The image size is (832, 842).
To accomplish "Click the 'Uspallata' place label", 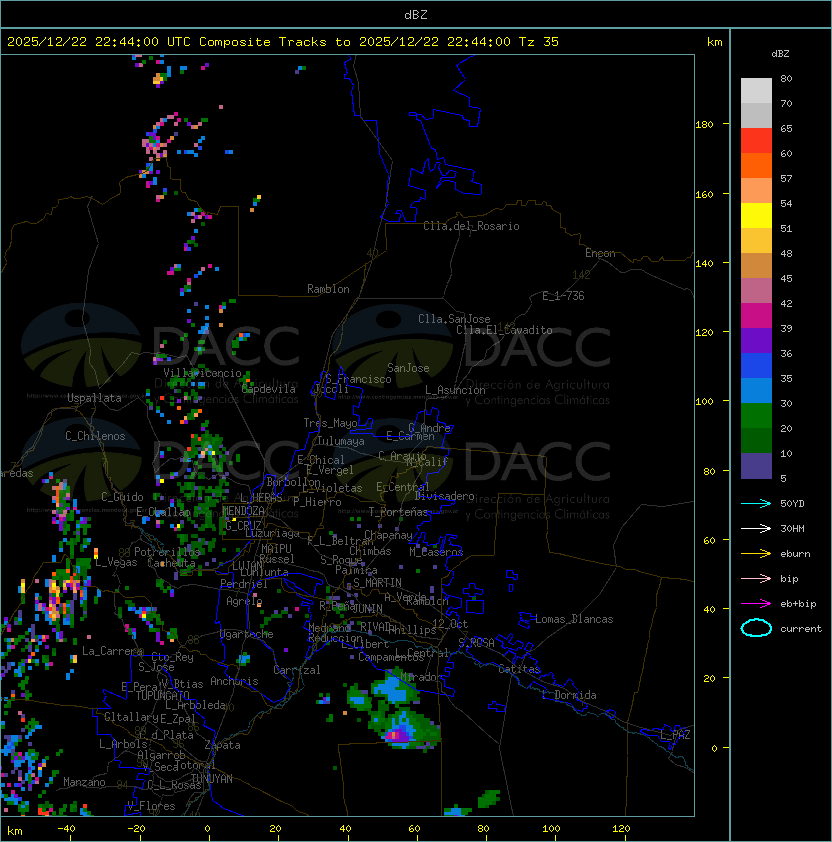I will [x=94, y=398].
